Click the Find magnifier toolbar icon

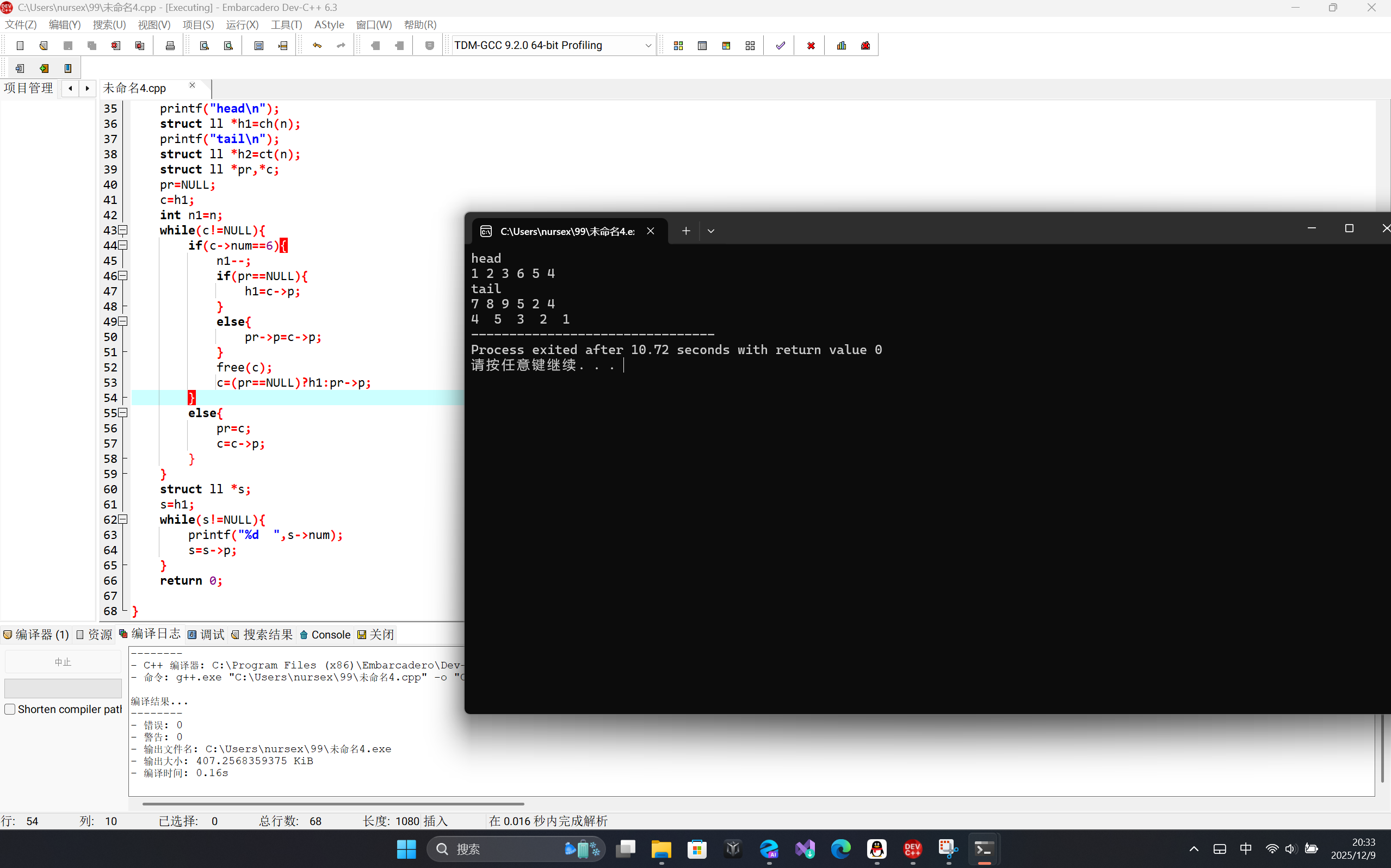click(x=205, y=45)
